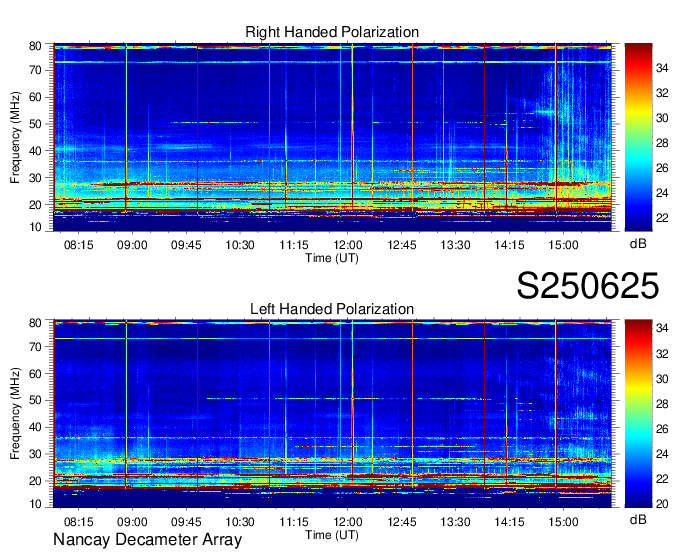Click the 08:15 tick label on top plot

pyautogui.click(x=78, y=245)
